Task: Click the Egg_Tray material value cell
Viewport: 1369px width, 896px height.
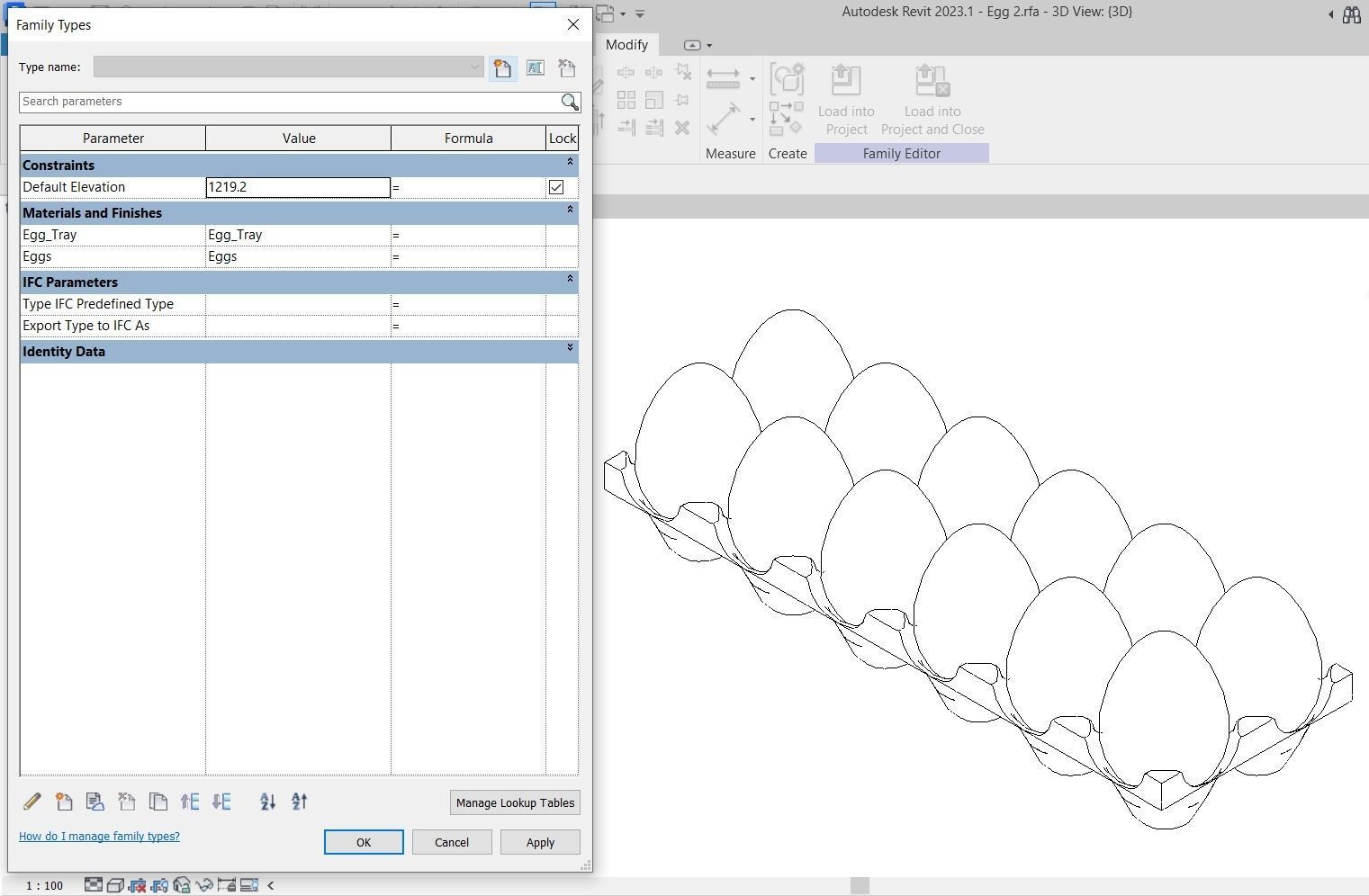Action: tap(298, 235)
